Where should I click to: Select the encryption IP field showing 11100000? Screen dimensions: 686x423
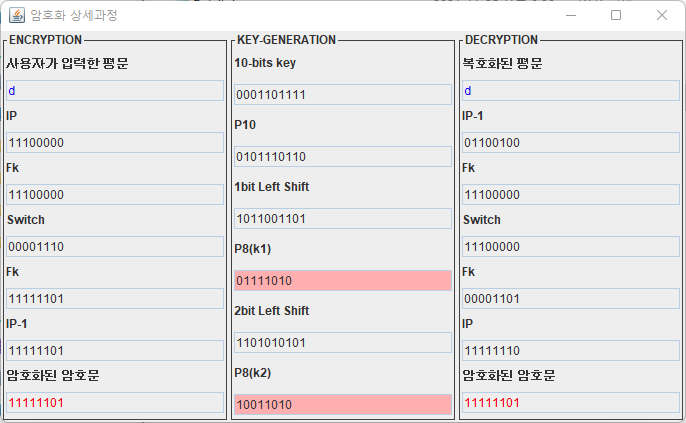115,143
